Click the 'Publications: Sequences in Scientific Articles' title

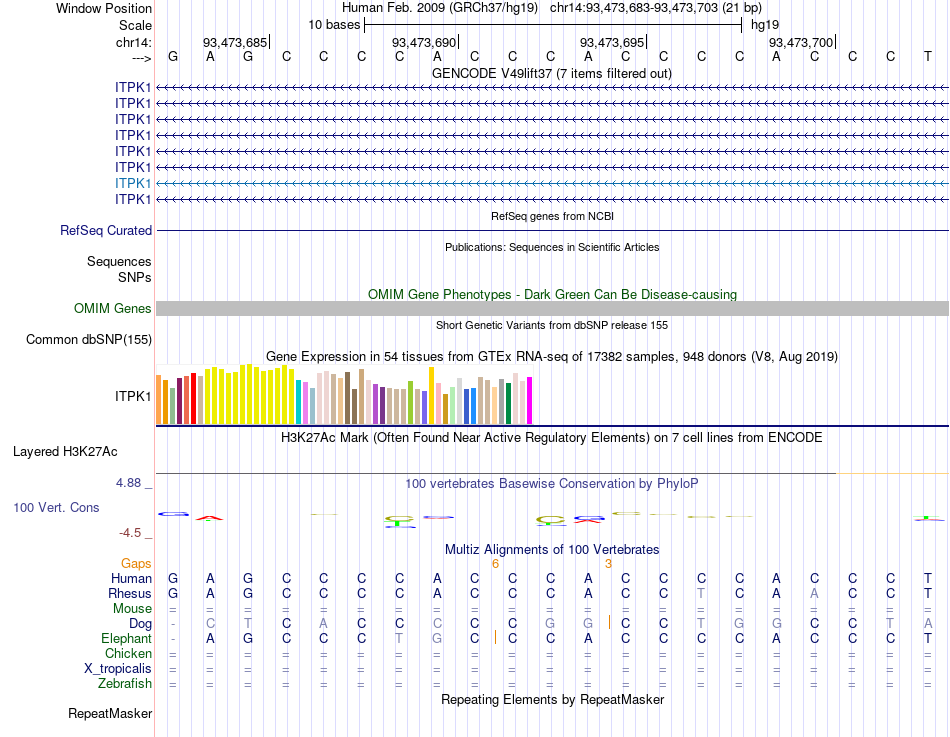pos(552,247)
